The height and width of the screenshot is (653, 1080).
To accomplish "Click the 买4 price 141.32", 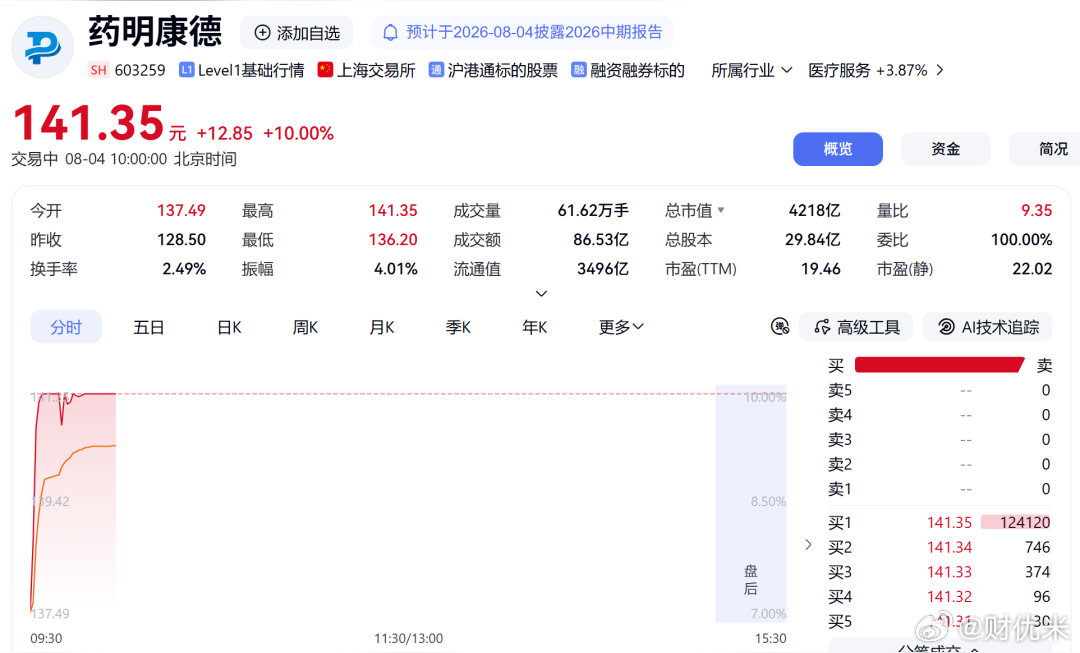I will tap(949, 597).
